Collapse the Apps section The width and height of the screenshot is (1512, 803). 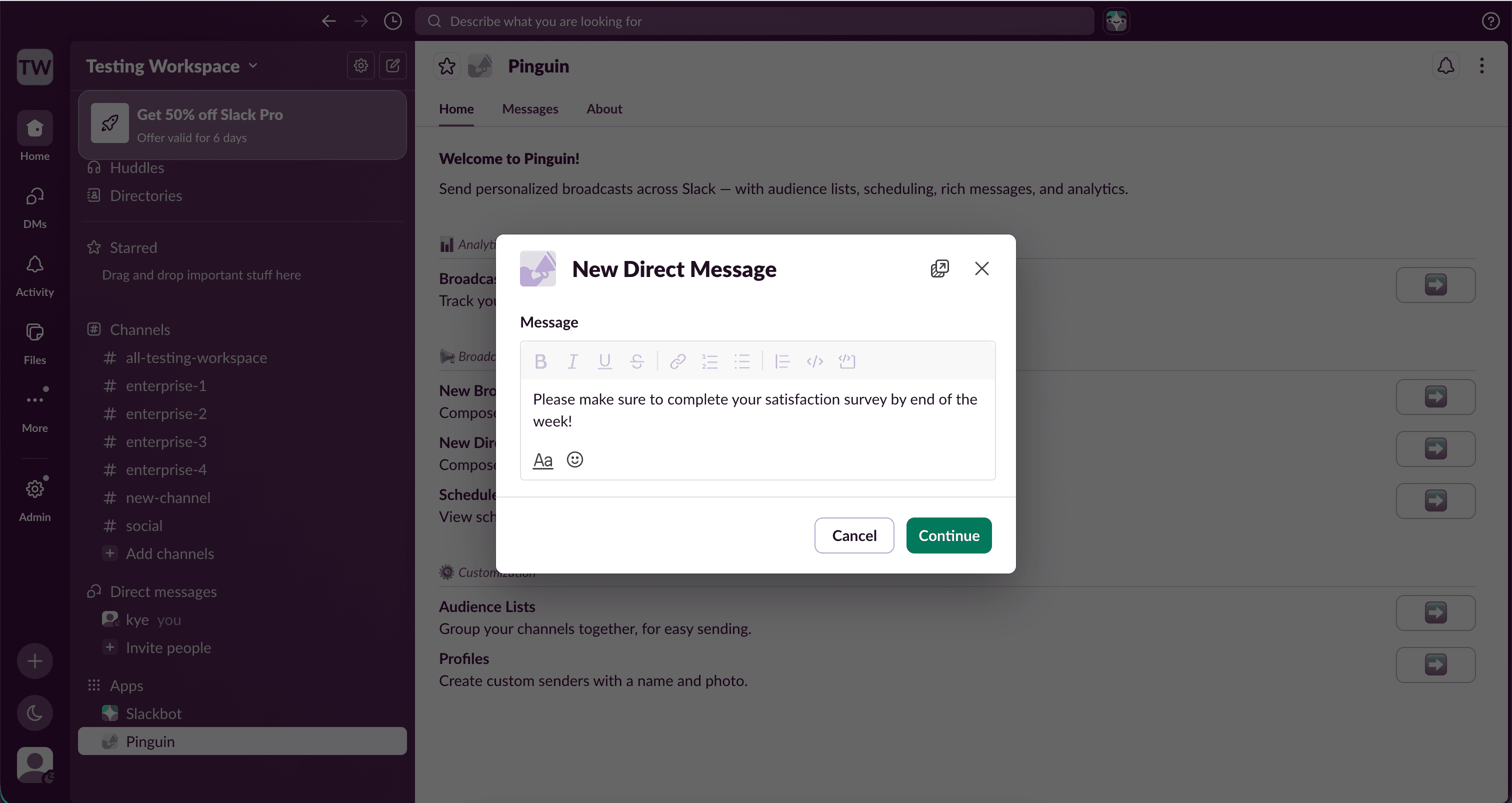pos(115,685)
